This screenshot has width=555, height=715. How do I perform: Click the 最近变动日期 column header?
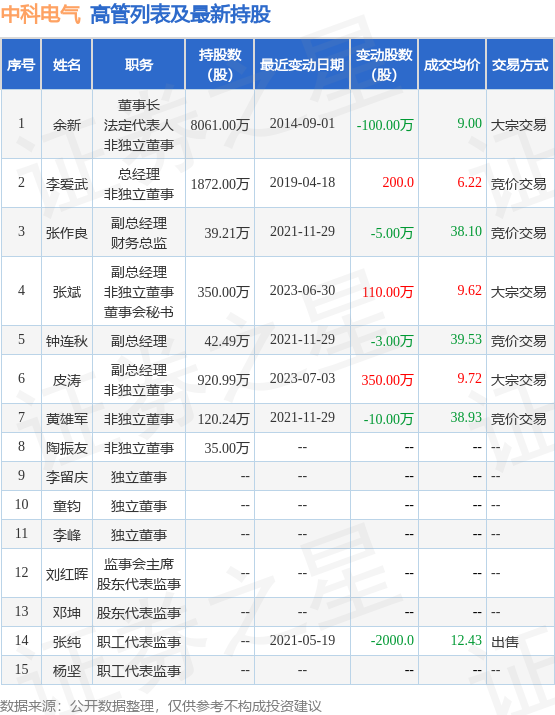[302, 65]
